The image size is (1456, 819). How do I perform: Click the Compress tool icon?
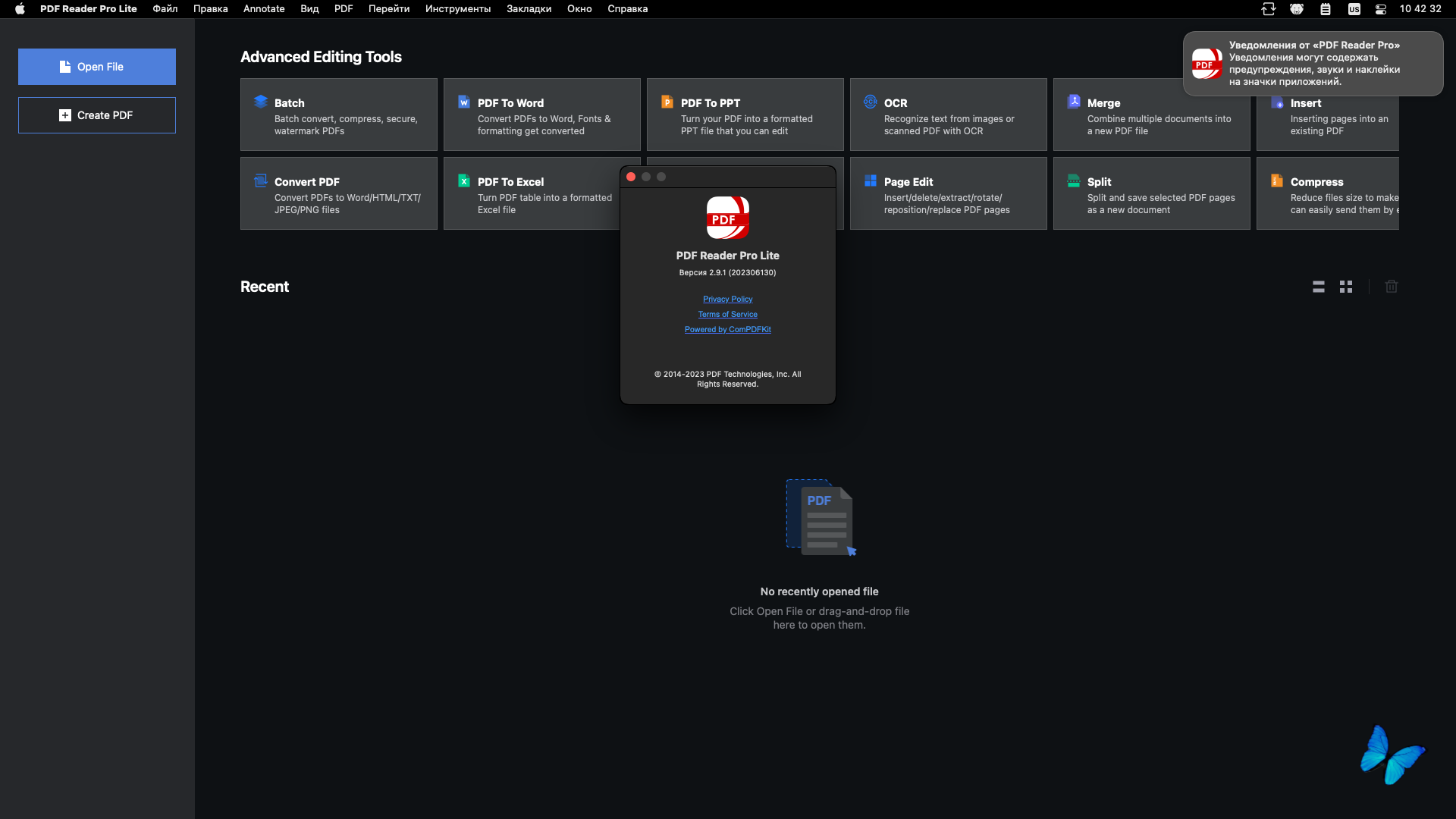tap(1277, 180)
